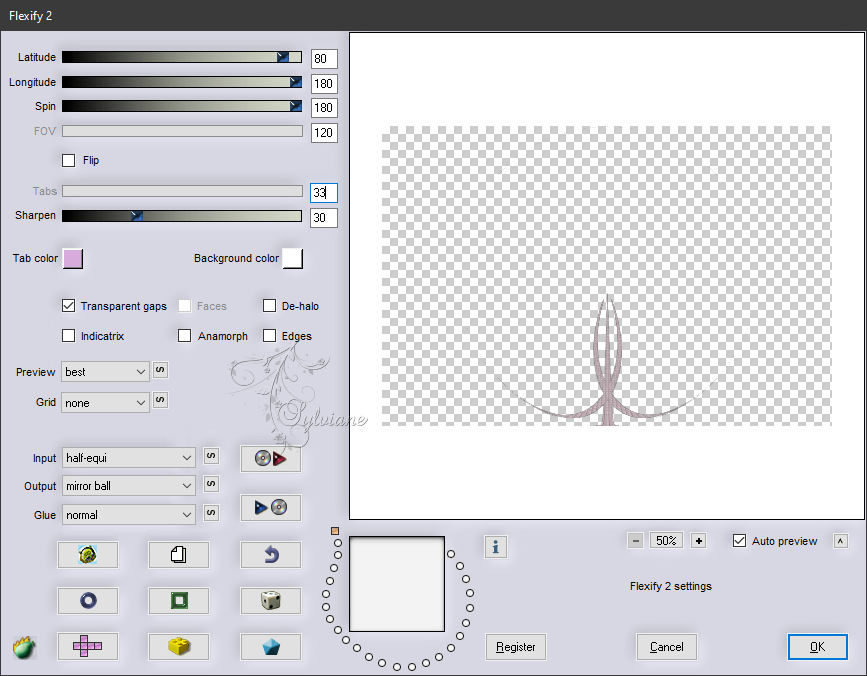Click the small preset thumbnail box
The height and width of the screenshot is (676, 867).
click(x=397, y=584)
